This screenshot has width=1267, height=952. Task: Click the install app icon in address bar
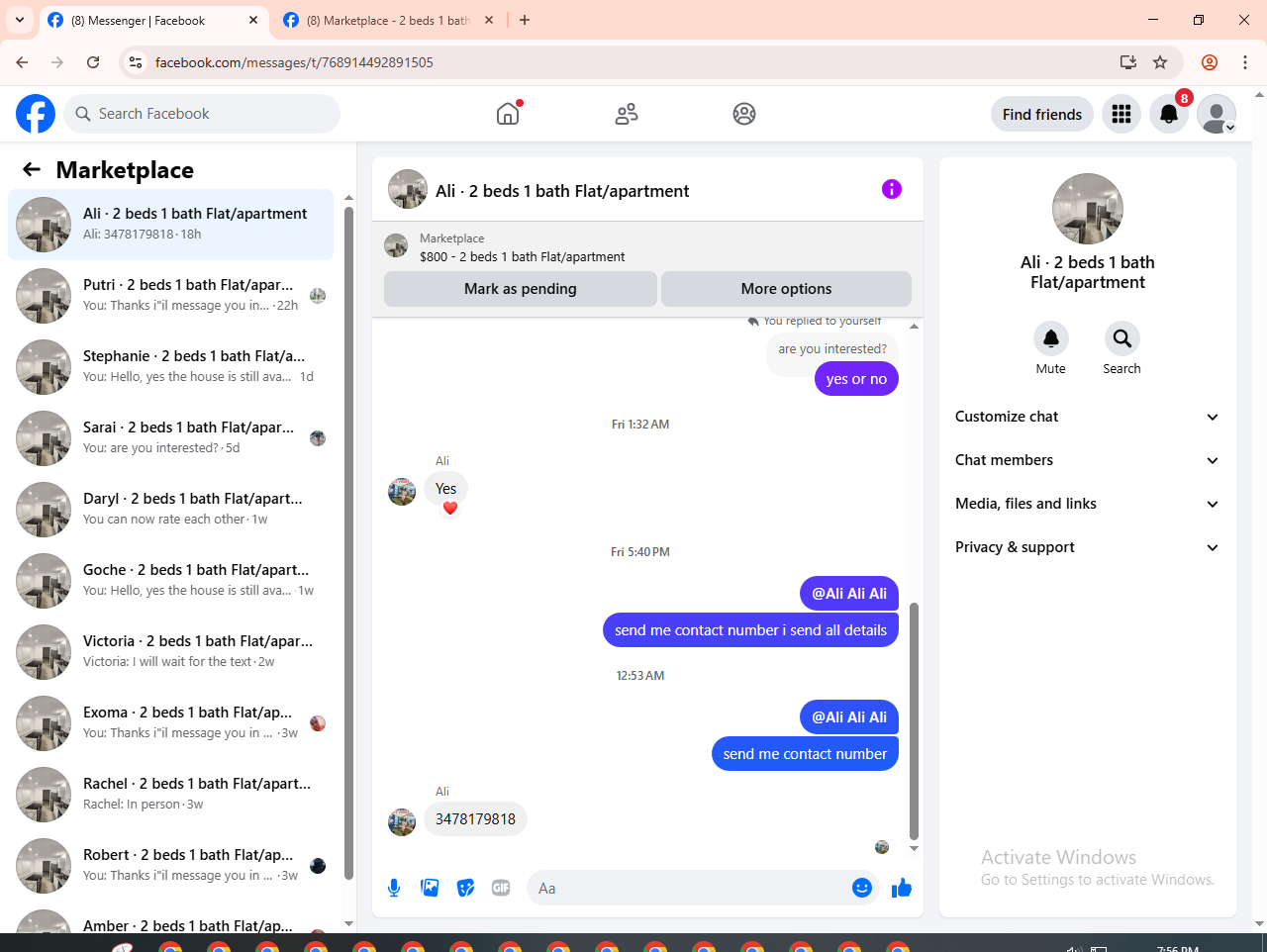pos(1128,62)
